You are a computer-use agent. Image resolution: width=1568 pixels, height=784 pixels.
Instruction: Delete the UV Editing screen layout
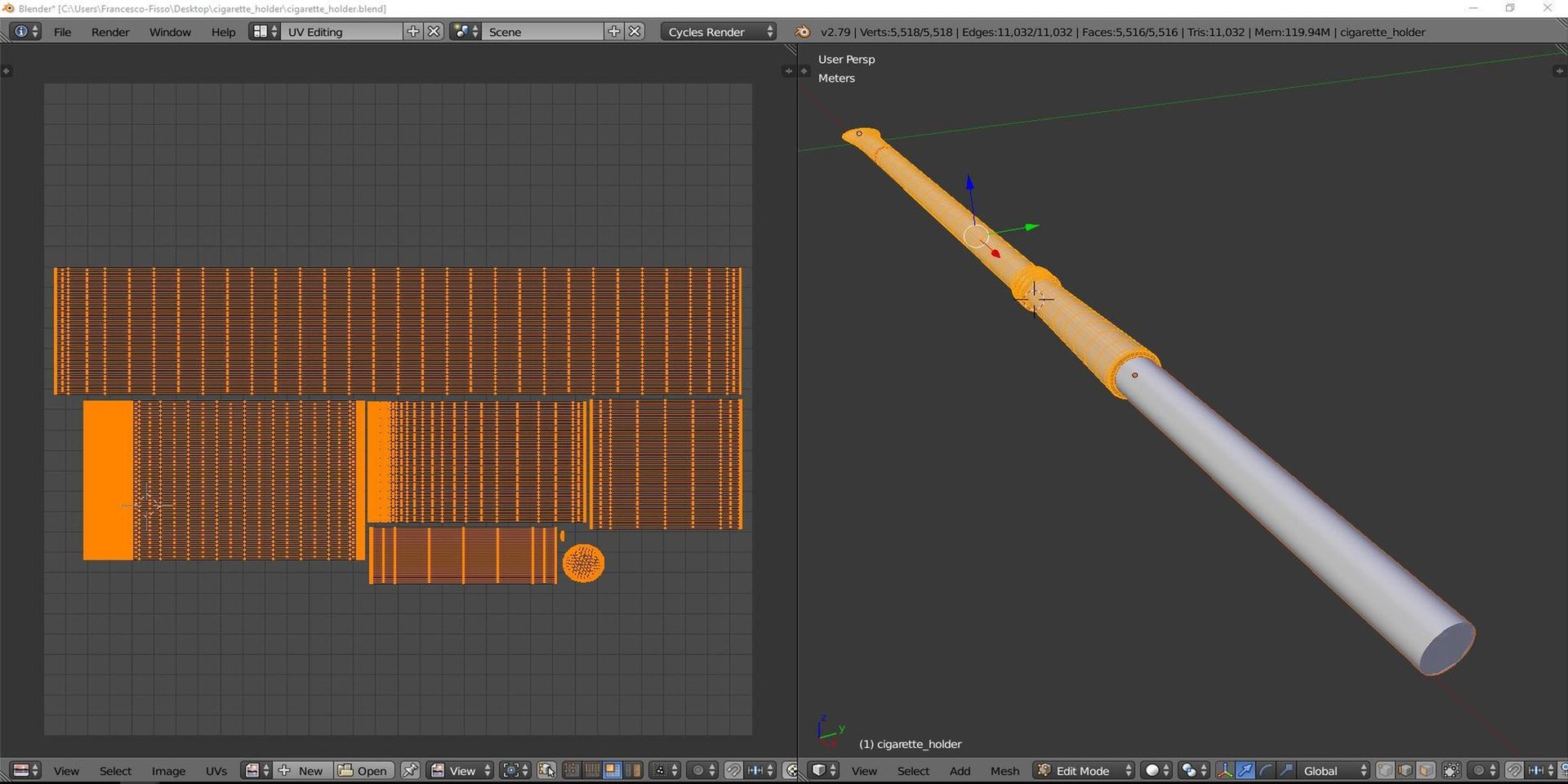click(434, 32)
